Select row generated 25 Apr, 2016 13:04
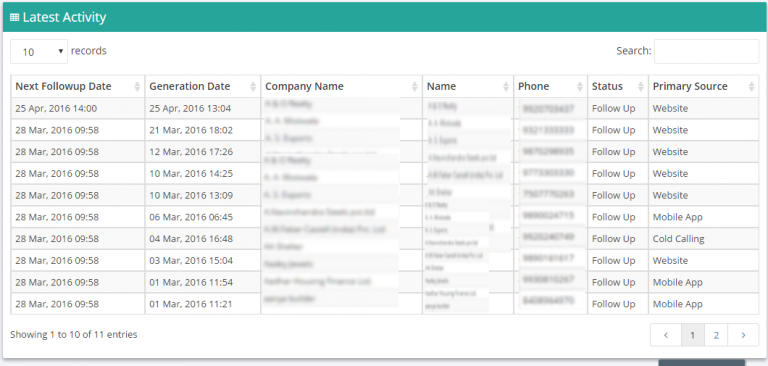The height and width of the screenshot is (366, 768). tap(384, 108)
